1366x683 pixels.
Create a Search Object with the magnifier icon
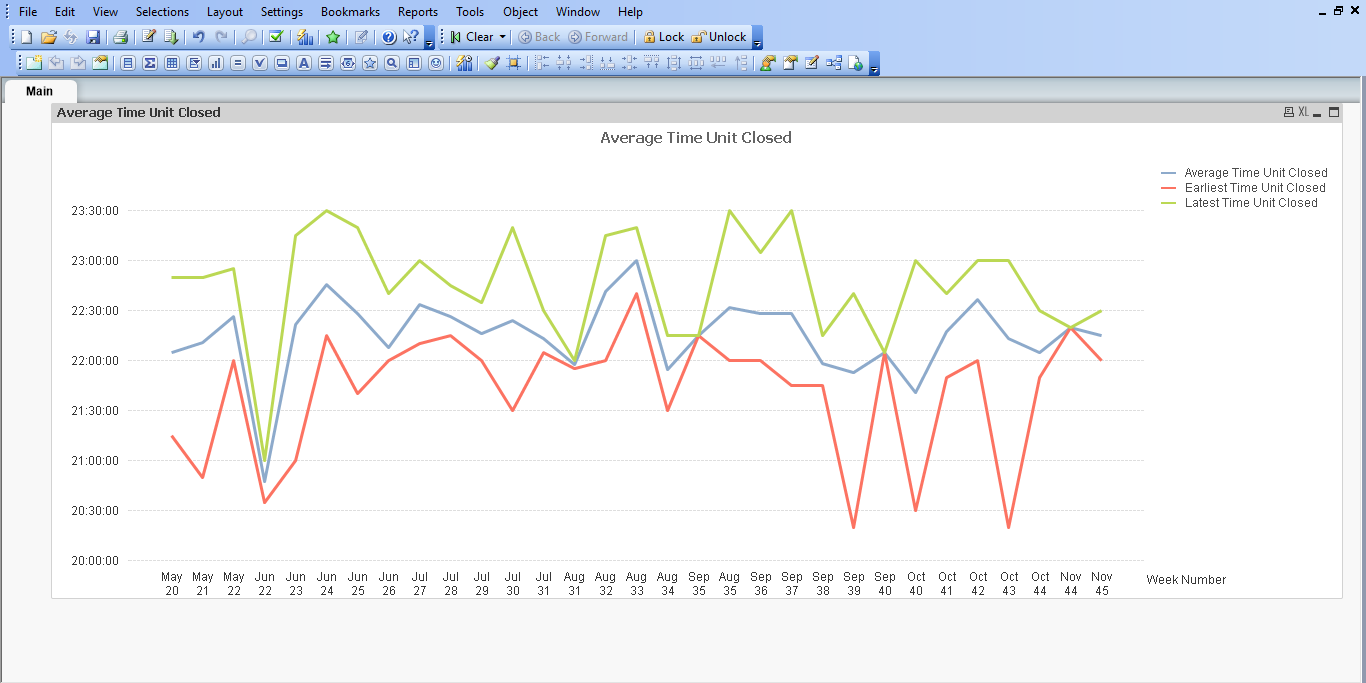(392, 63)
